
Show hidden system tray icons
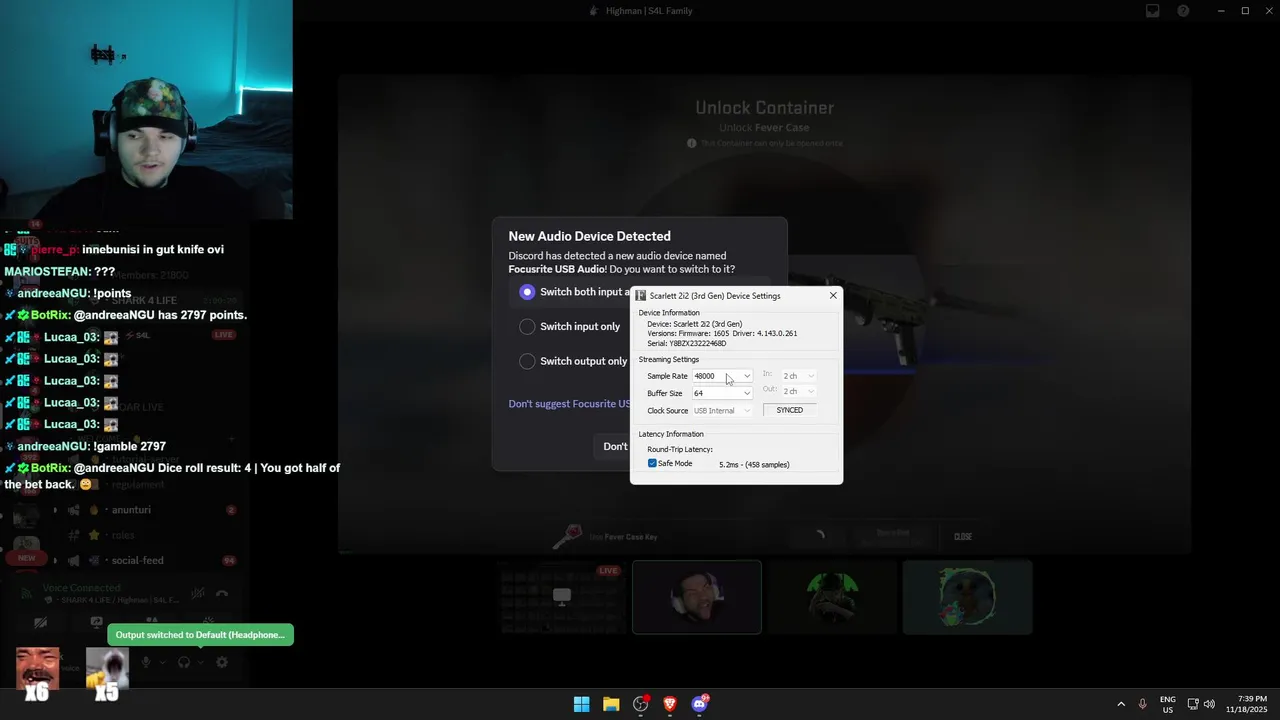tap(1121, 704)
